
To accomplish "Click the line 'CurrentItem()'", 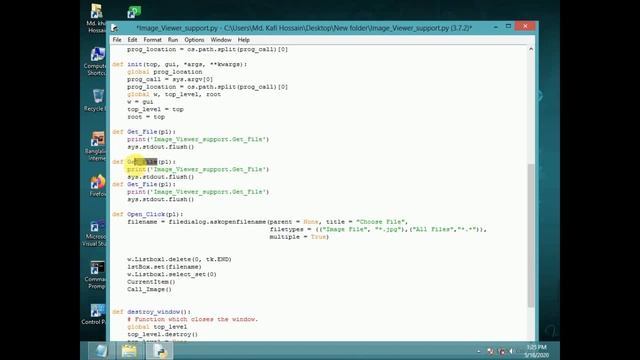I will coord(151,282).
